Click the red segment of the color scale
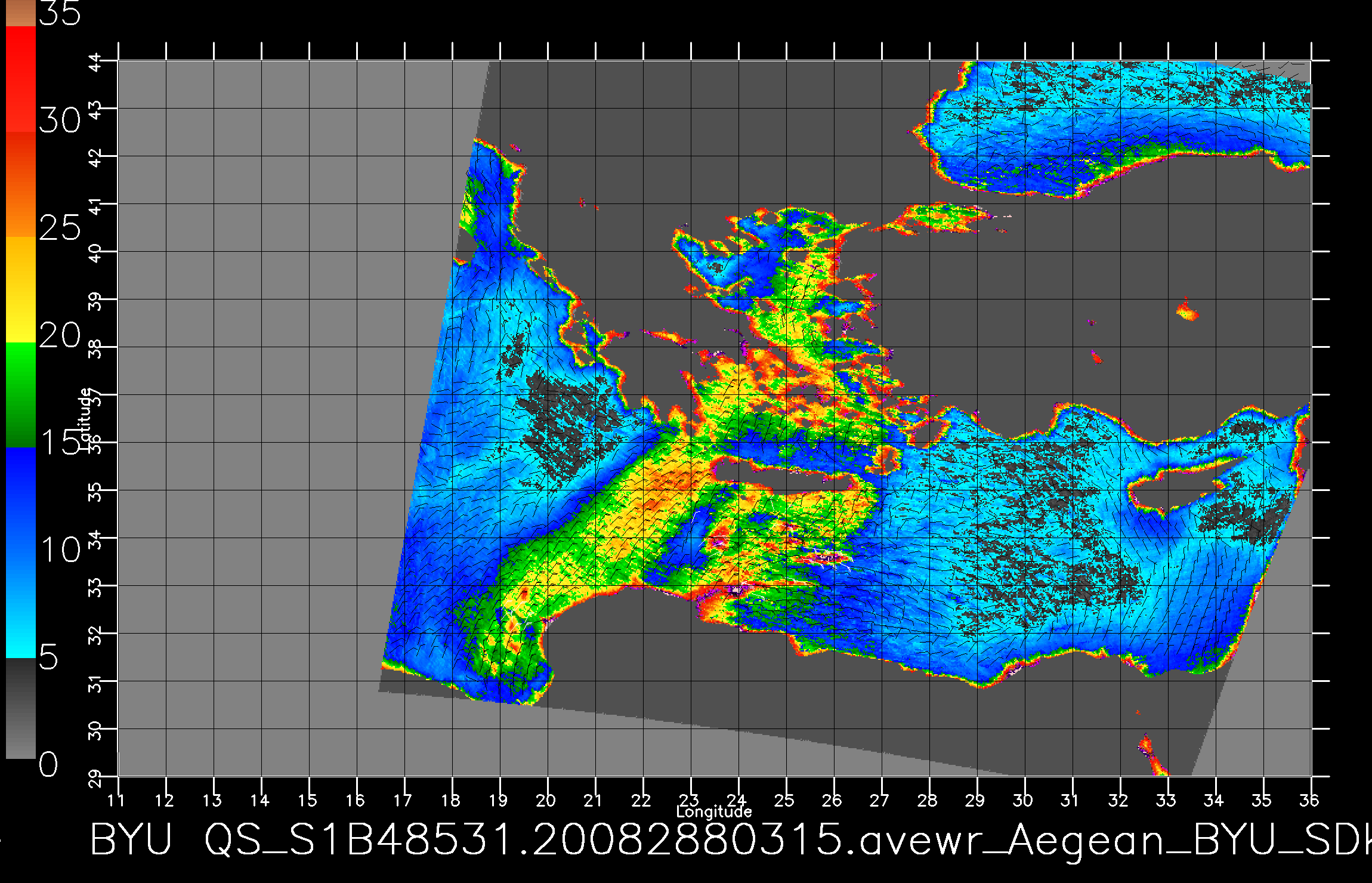 tap(20, 79)
